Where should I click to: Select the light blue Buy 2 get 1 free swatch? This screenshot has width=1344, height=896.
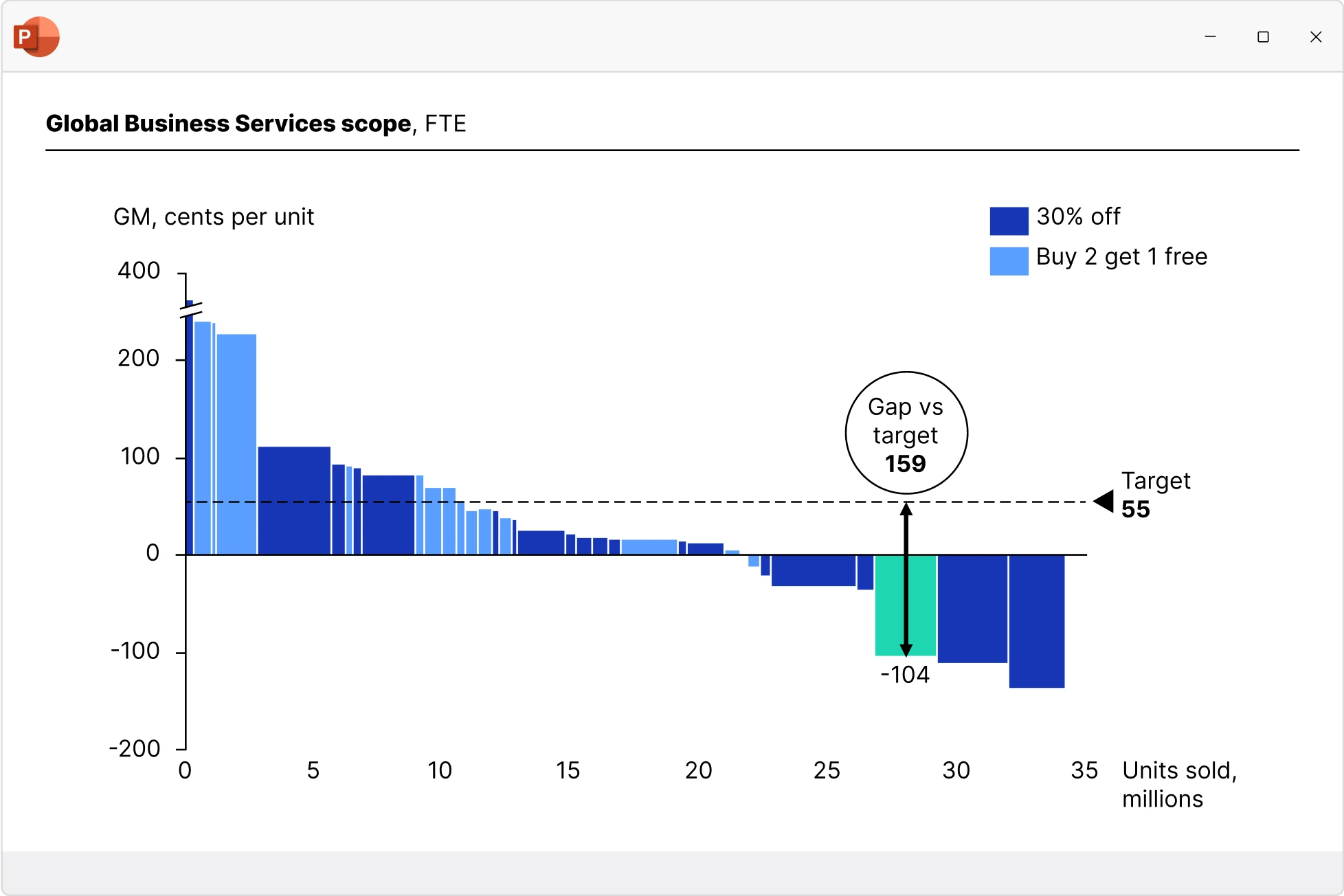(1009, 261)
